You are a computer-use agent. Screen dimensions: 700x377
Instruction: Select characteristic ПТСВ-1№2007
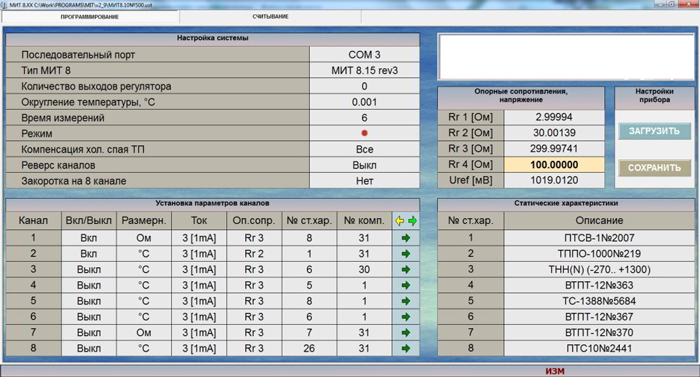pyautogui.click(x=599, y=238)
